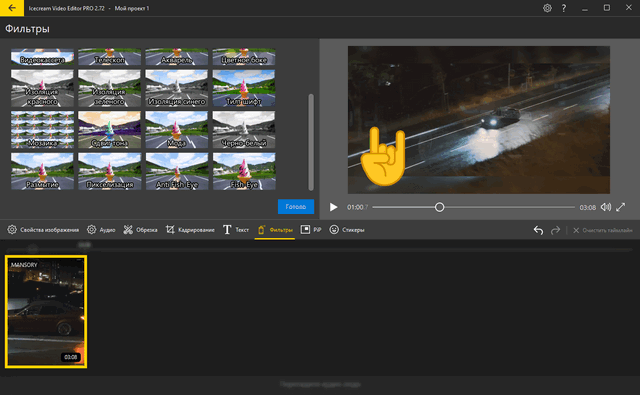The width and height of the screenshot is (640, 395).
Task: Apply the Пикселизация filter
Action: coord(109,171)
